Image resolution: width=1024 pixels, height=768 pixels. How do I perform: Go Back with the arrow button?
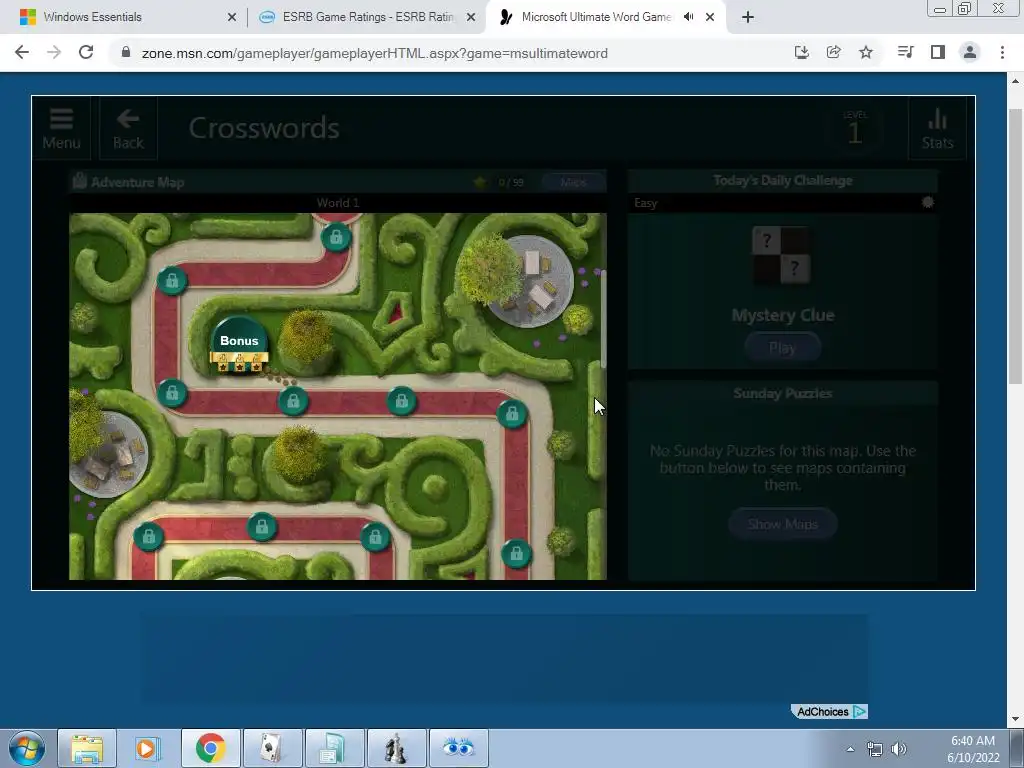point(128,128)
